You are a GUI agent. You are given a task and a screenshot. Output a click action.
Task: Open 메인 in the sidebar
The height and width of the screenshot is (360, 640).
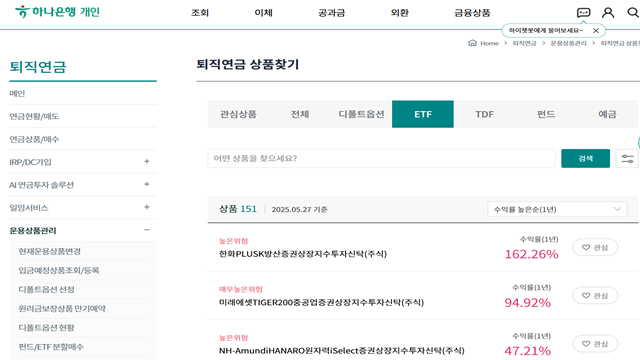click(x=17, y=93)
